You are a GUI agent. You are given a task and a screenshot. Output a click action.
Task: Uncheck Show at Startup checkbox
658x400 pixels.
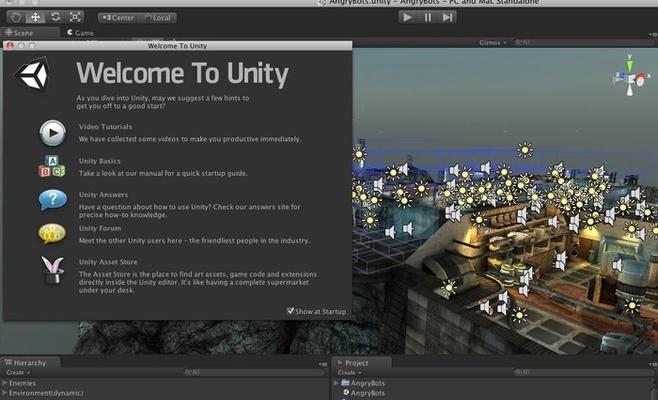click(x=290, y=311)
